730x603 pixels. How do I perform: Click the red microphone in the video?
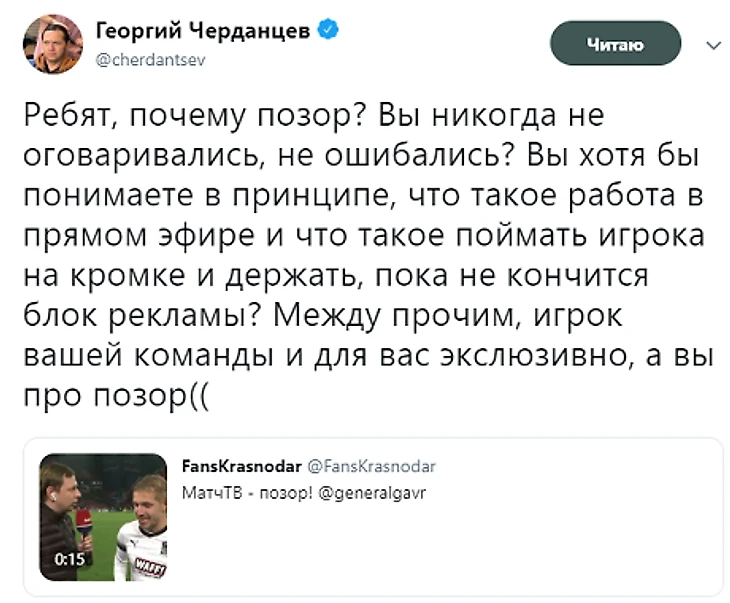coord(90,495)
